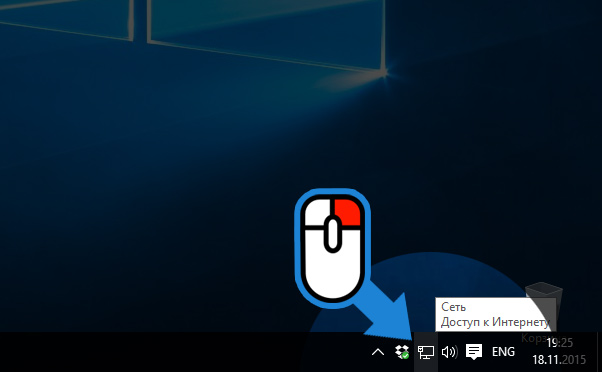The width and height of the screenshot is (602, 372).
Task: Click the empty black taskbar area
Action: (184, 352)
